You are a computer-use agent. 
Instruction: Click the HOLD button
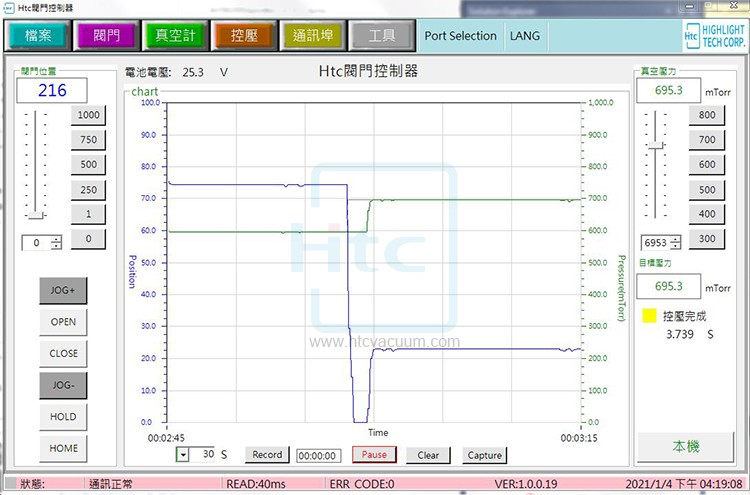click(63, 417)
